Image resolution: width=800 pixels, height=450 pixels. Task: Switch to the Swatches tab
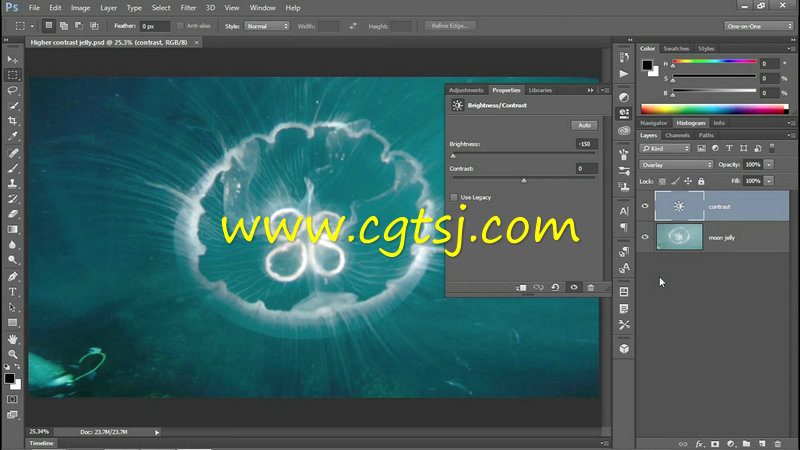[676, 48]
